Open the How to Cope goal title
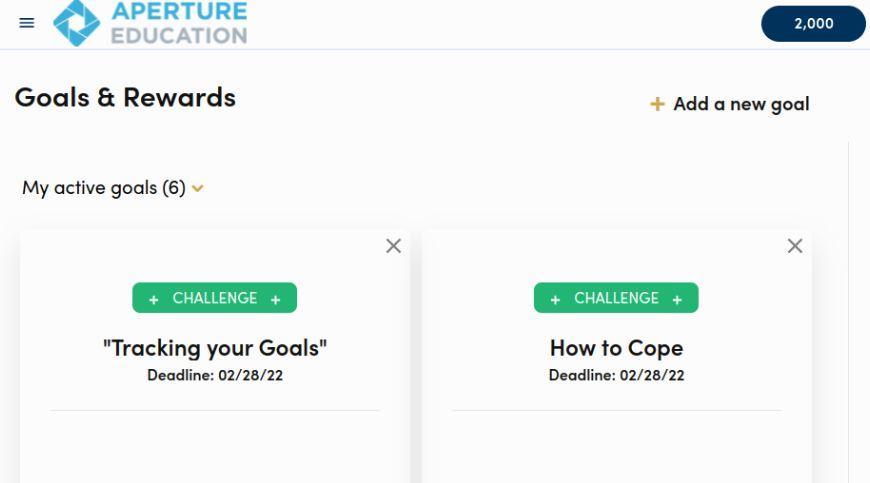 616,348
